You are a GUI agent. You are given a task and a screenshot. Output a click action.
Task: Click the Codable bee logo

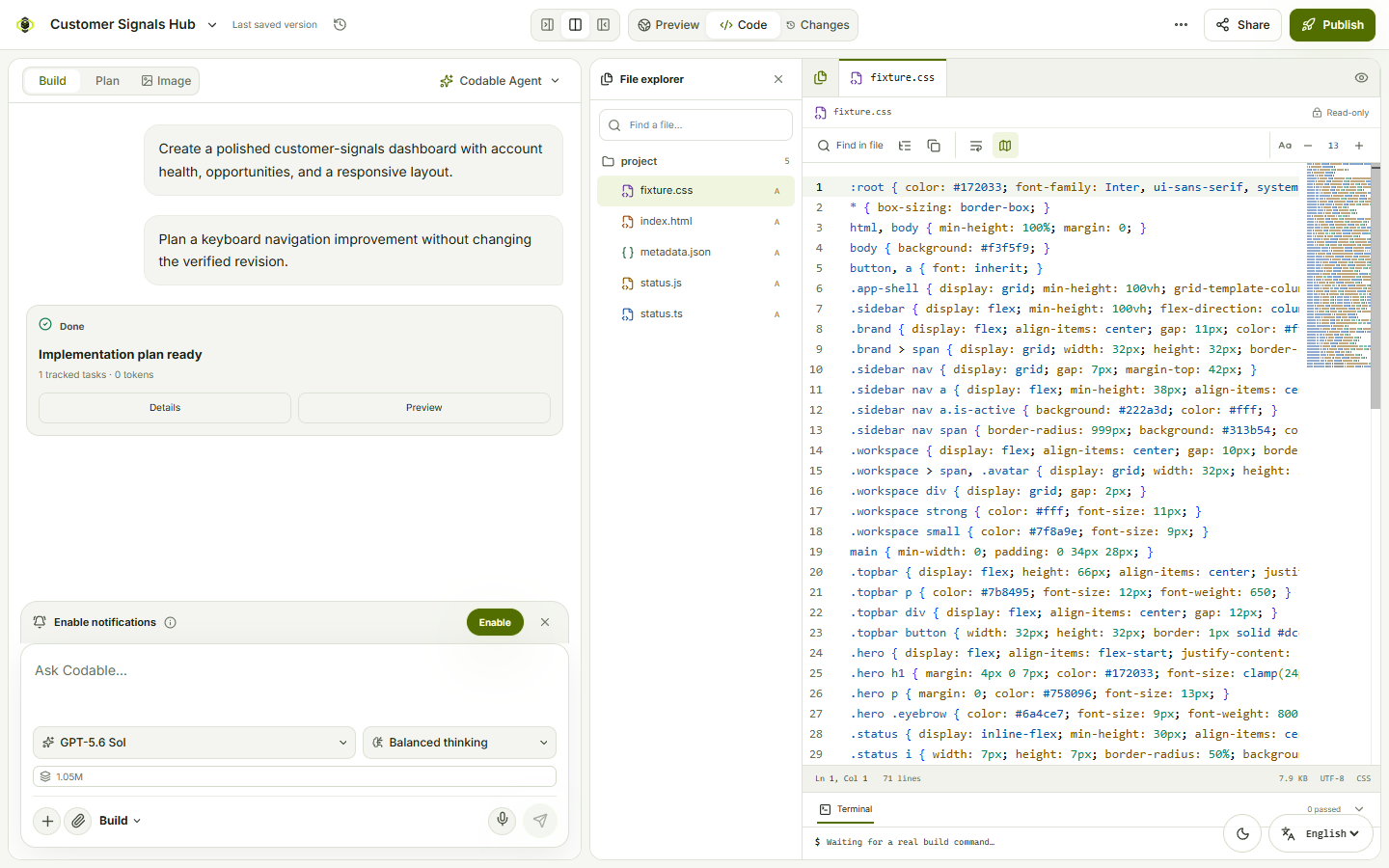(25, 25)
